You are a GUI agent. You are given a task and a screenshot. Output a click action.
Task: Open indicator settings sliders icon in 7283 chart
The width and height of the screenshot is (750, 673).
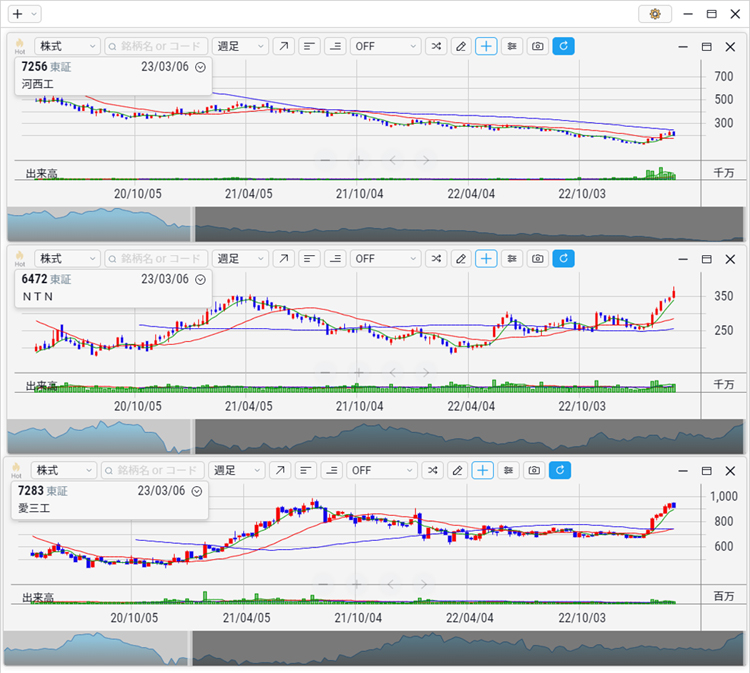pos(509,470)
